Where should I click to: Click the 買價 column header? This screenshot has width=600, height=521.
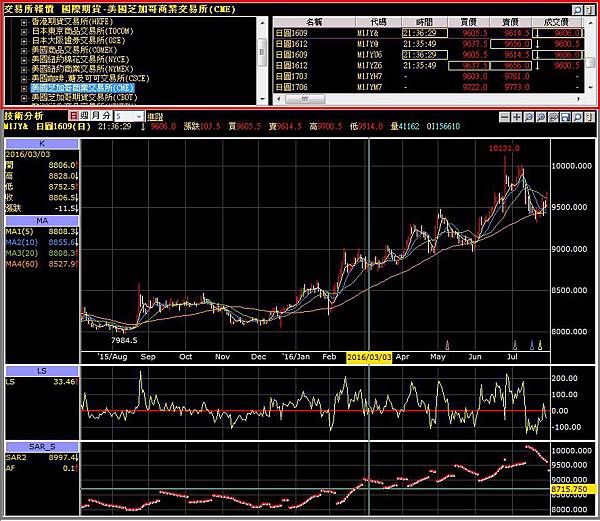pyautogui.click(x=469, y=22)
